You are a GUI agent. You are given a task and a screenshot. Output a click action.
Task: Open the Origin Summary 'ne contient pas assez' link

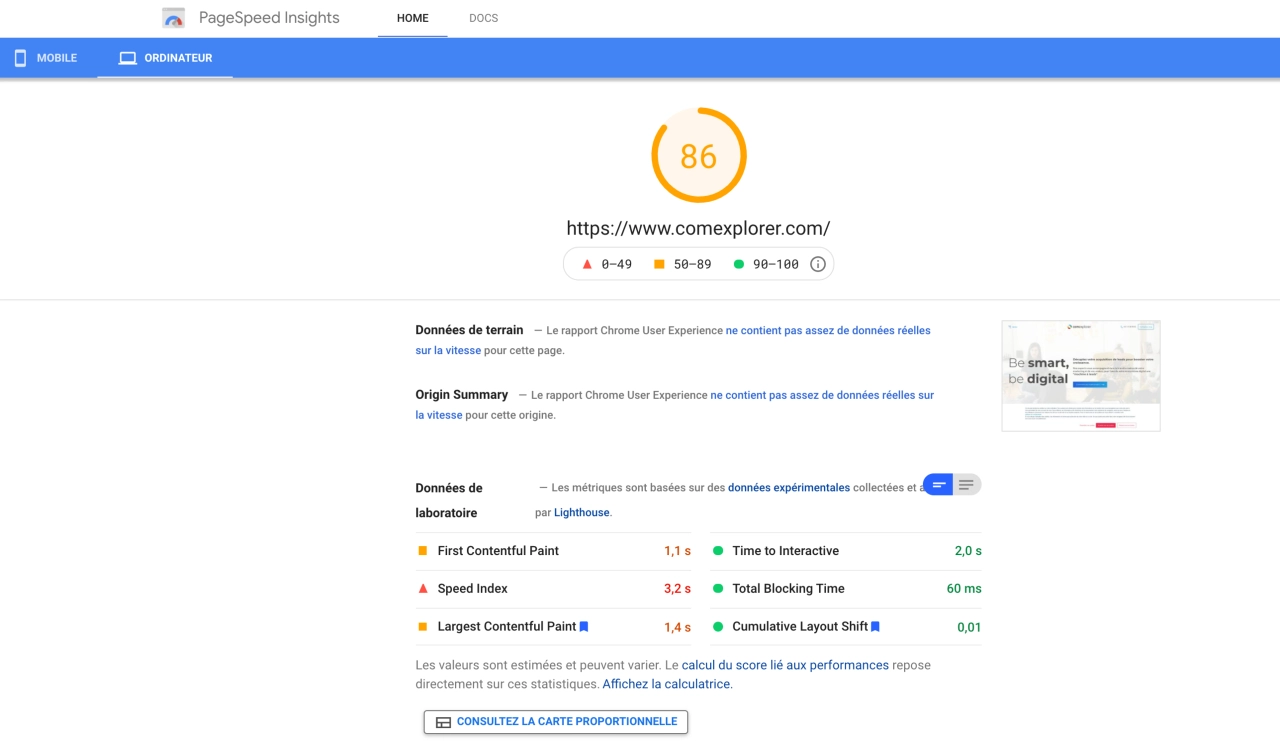(822, 395)
